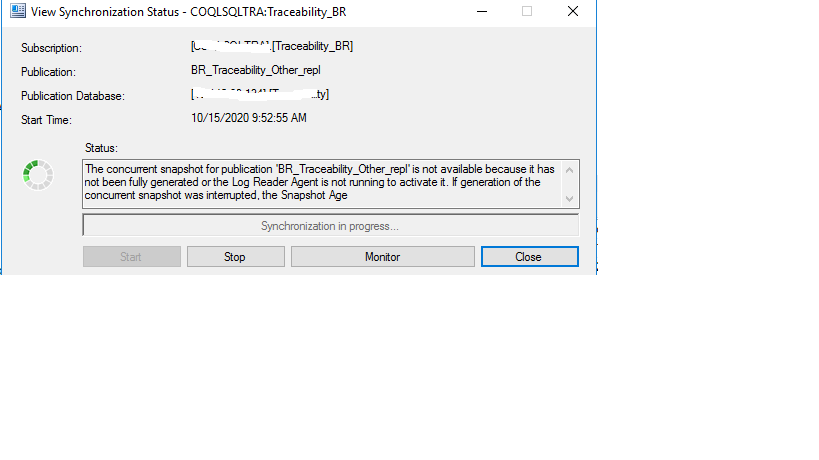Viewport: 819px width, 460px height.
Task: Click the [Traceability_BR] subscription value
Action: point(312,46)
